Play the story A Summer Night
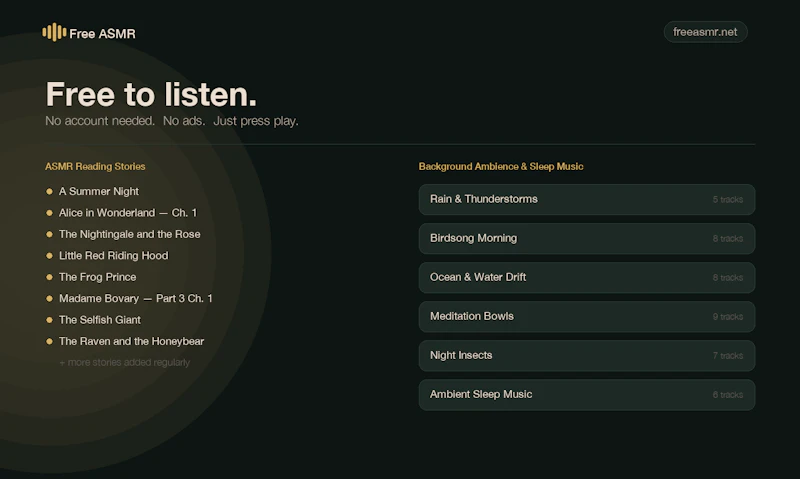Viewport: 800px width, 479px height. click(98, 191)
